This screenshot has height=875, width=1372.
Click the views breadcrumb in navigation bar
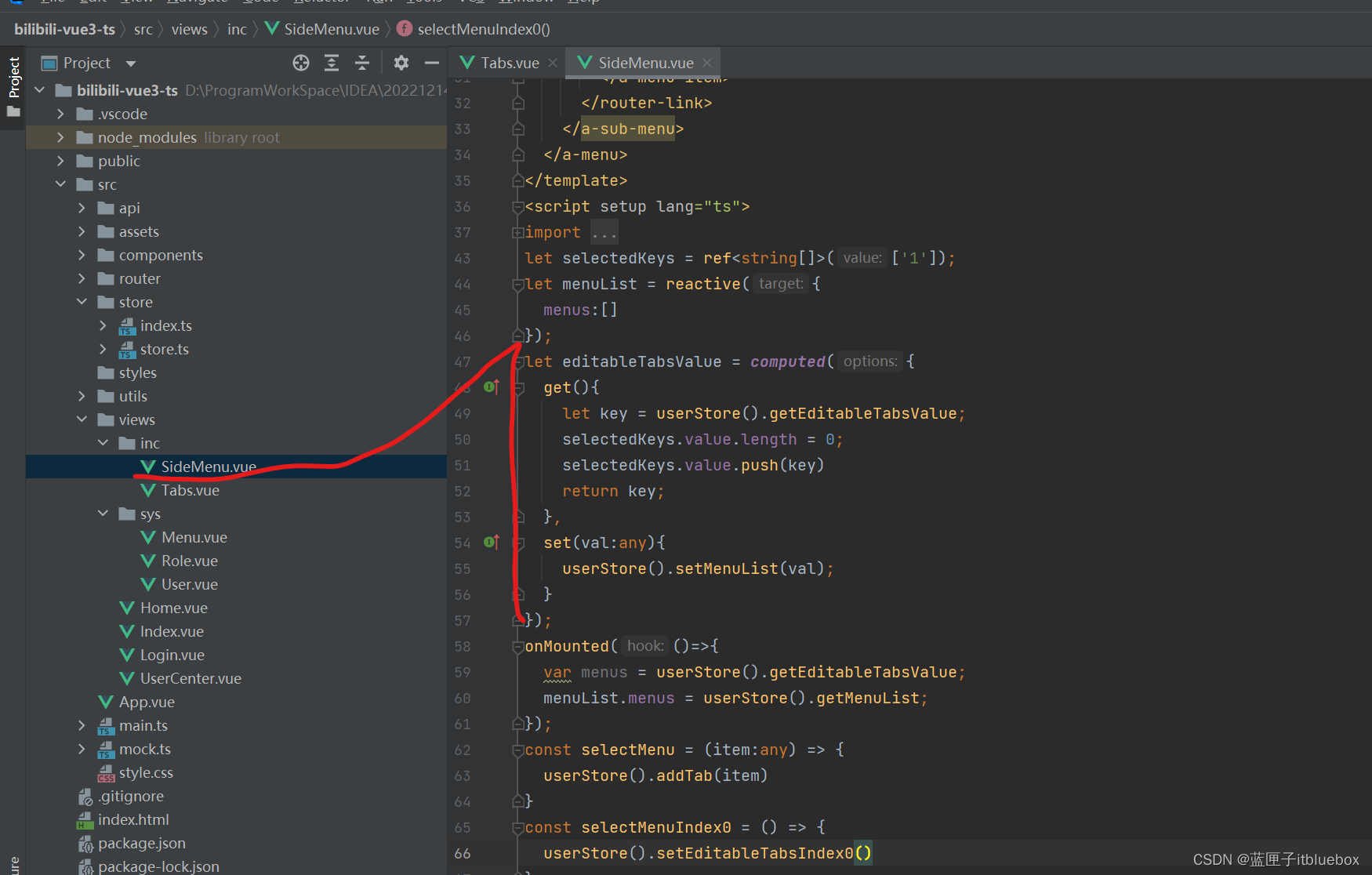tap(189, 30)
